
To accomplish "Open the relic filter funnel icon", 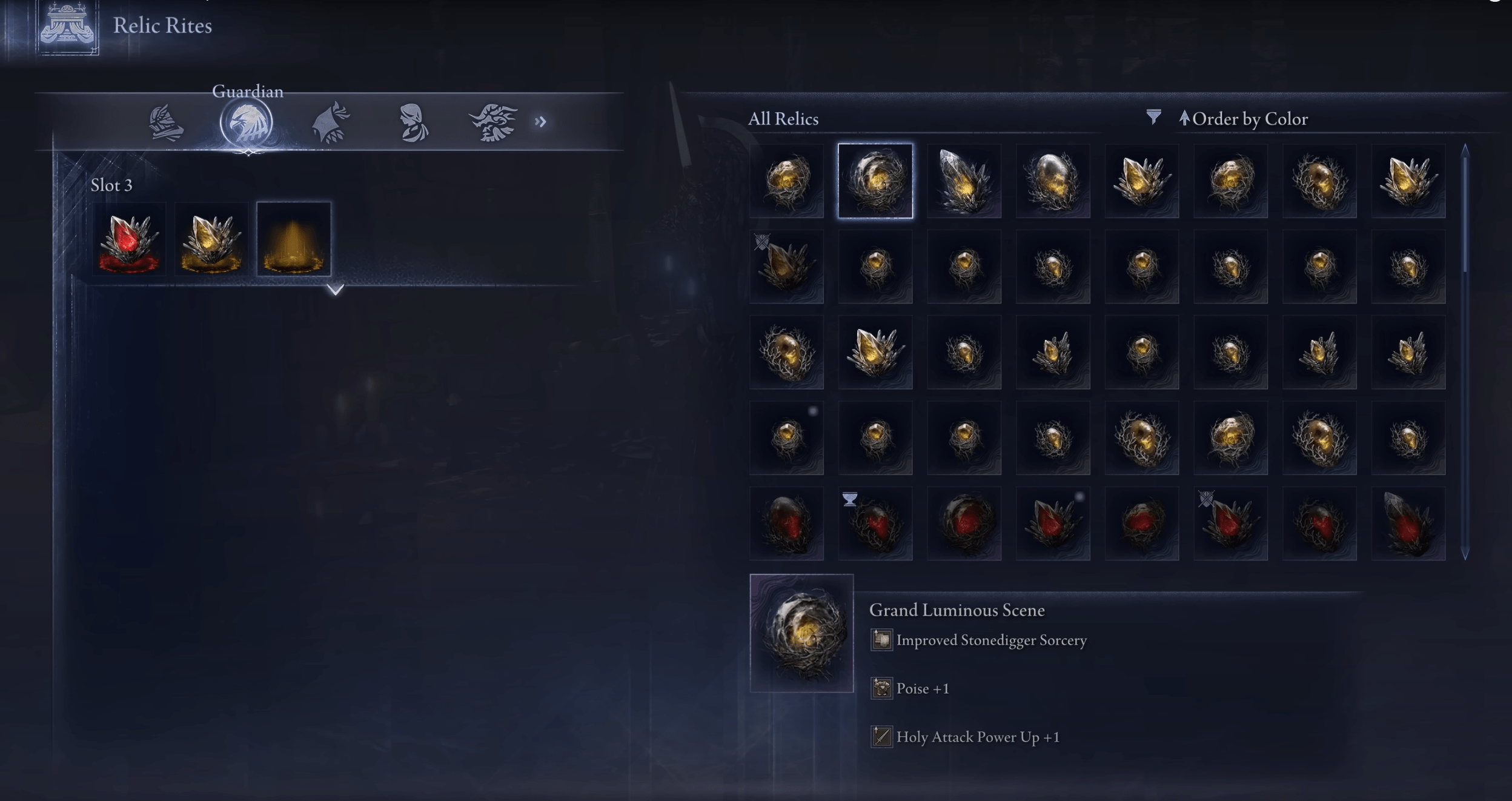I will [x=1153, y=117].
